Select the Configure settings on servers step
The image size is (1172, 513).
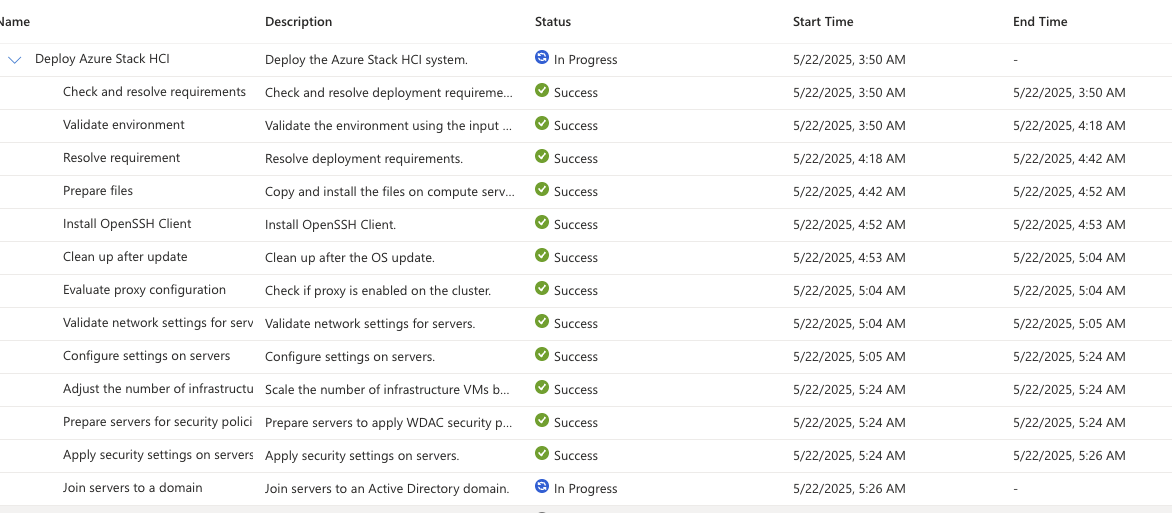[x=146, y=355]
